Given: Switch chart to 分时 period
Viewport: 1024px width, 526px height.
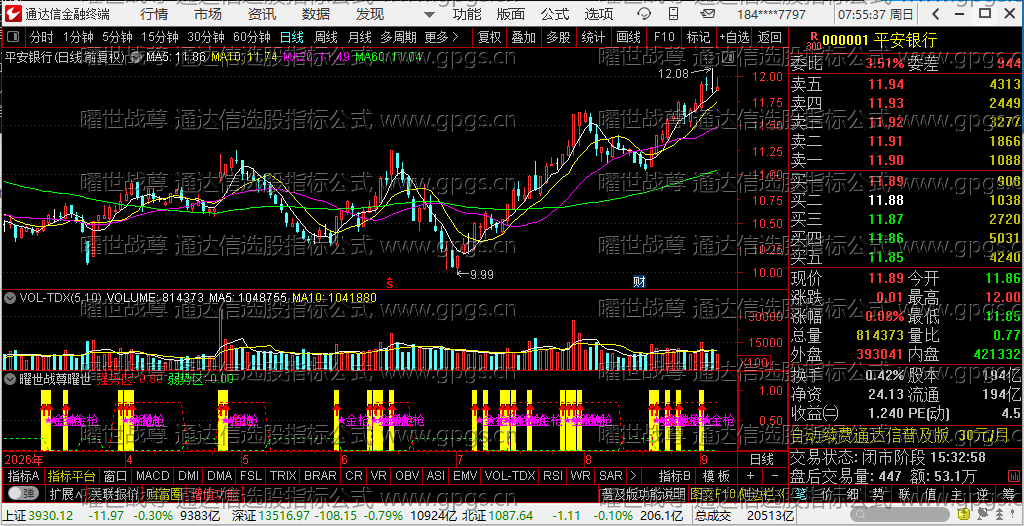Looking at the screenshot, I should pos(41,37).
